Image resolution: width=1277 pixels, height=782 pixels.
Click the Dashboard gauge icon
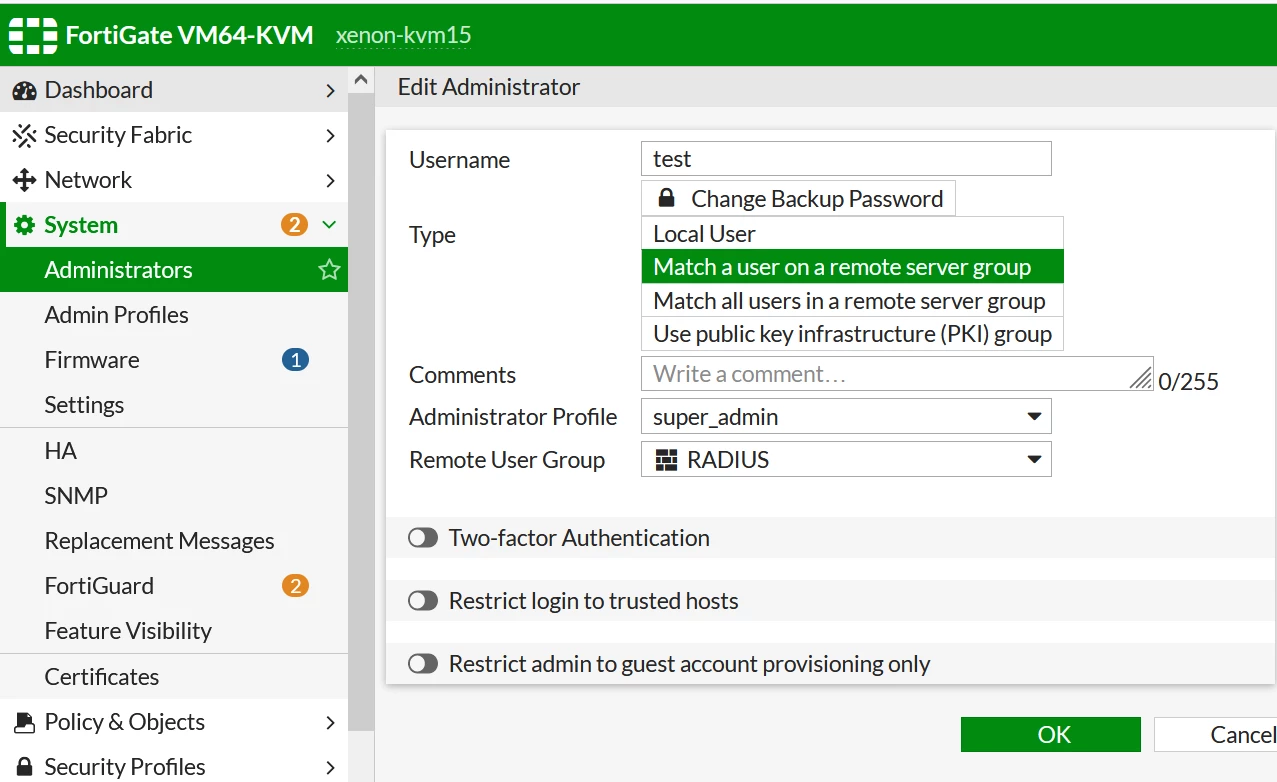click(x=24, y=90)
